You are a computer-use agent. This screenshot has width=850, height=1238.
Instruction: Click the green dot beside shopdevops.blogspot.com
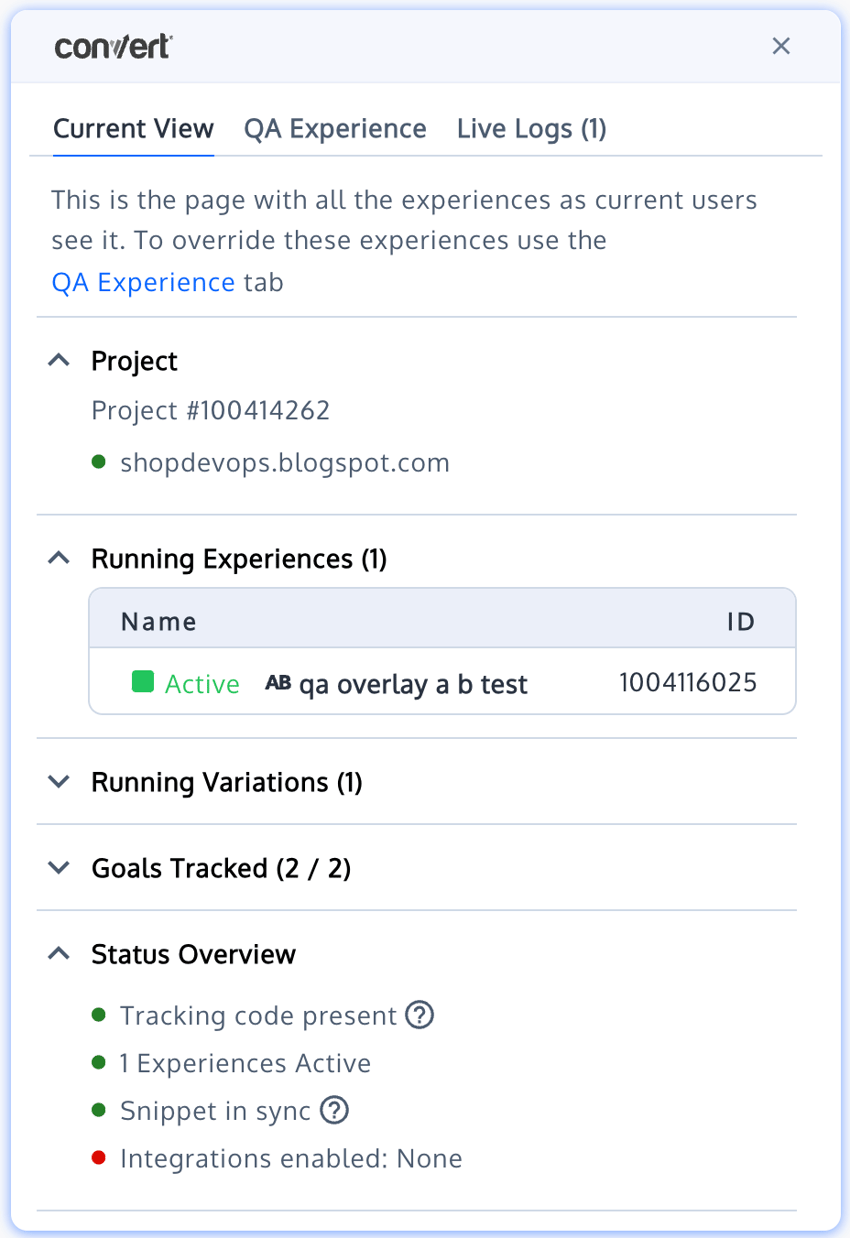99,462
